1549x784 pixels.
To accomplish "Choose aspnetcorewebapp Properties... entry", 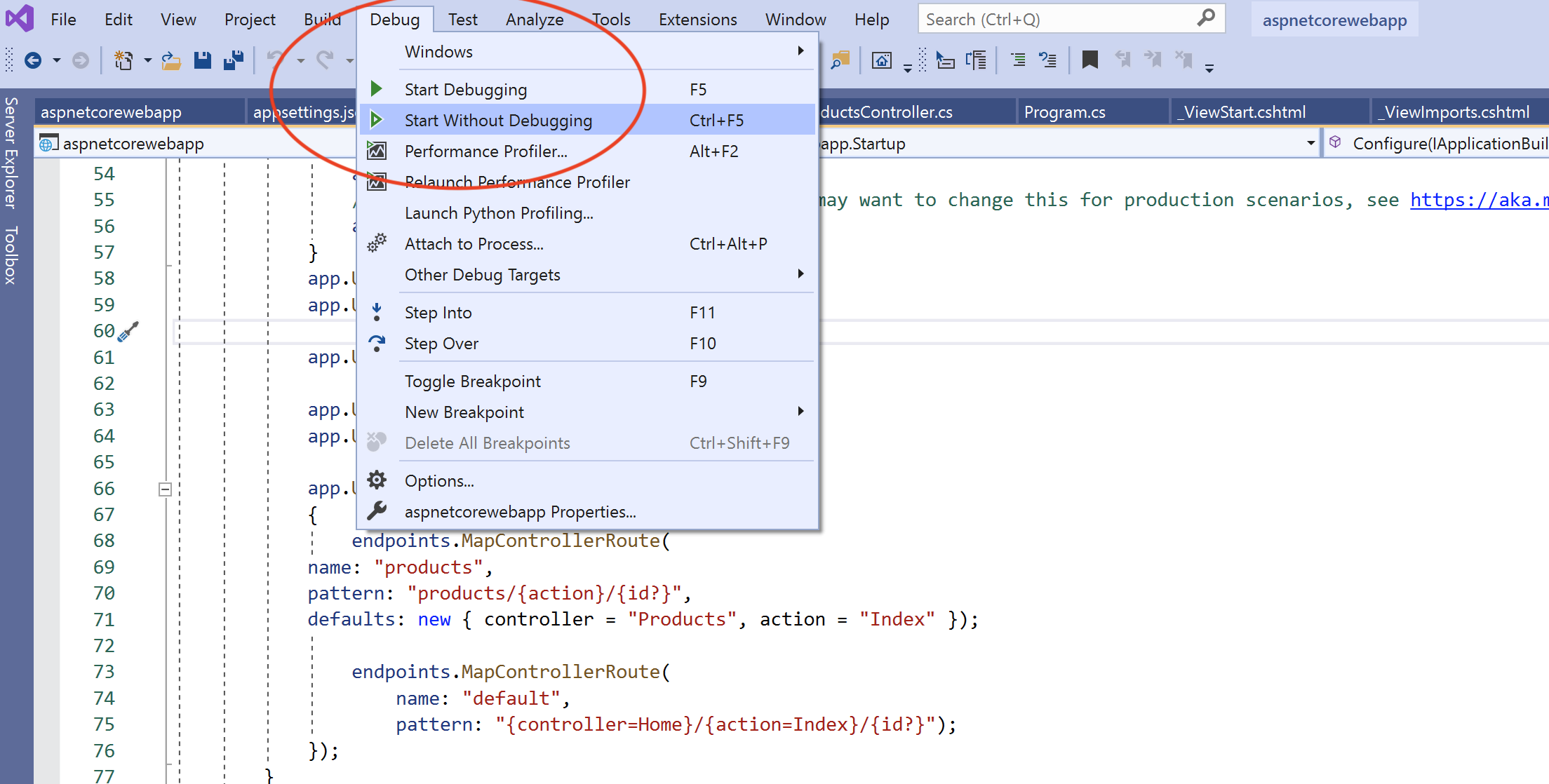I will 520,512.
